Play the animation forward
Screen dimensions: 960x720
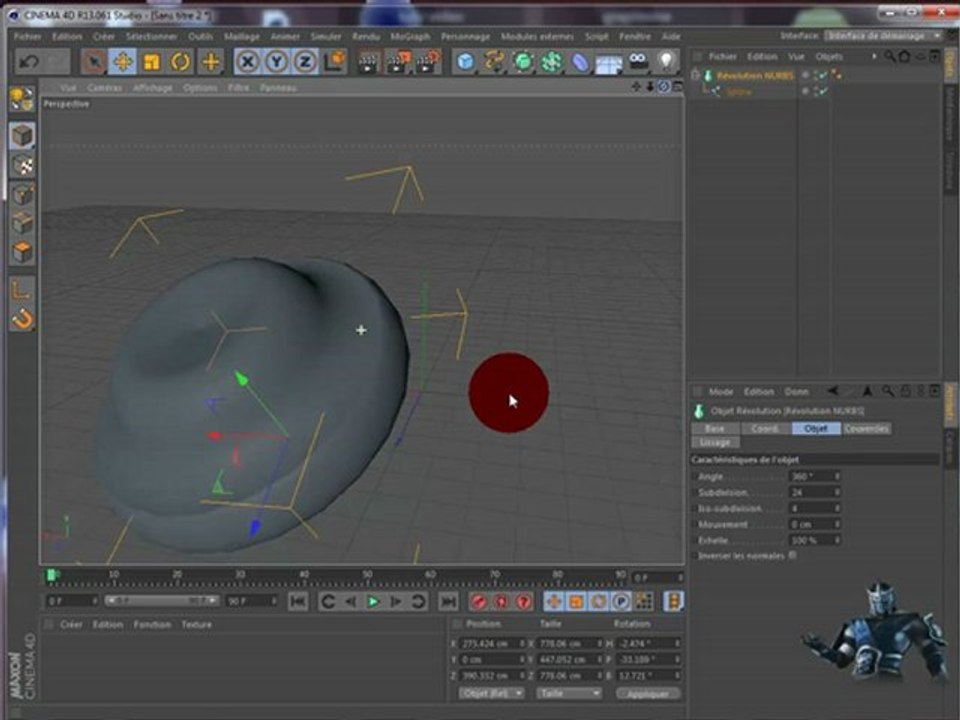[x=372, y=602]
